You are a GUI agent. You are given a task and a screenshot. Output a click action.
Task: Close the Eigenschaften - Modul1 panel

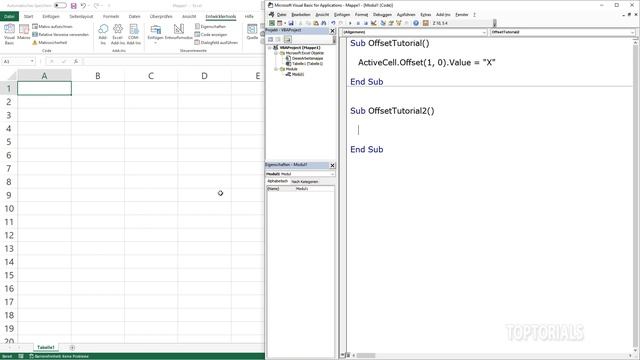[x=332, y=165]
